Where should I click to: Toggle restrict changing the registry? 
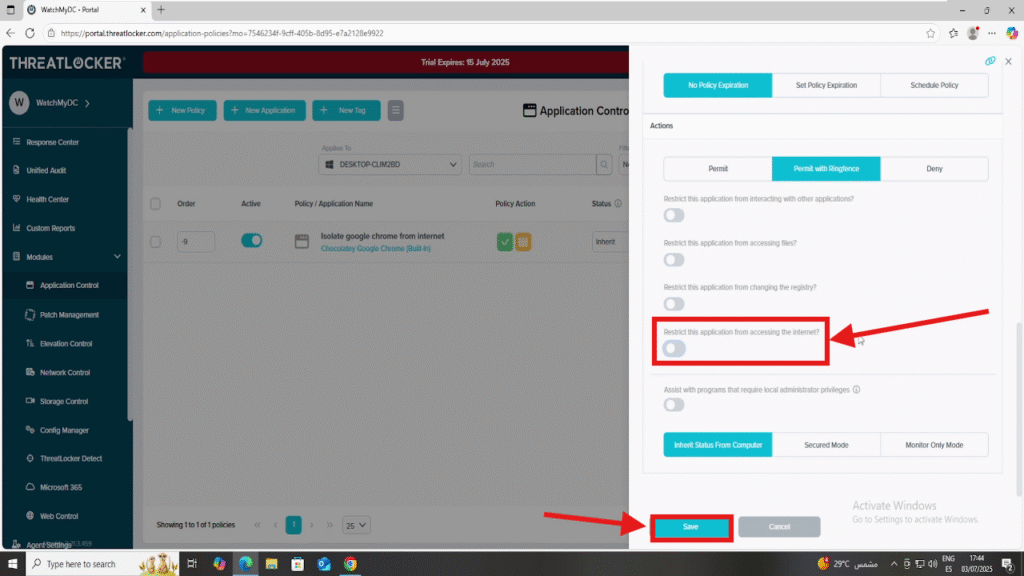[674, 304]
